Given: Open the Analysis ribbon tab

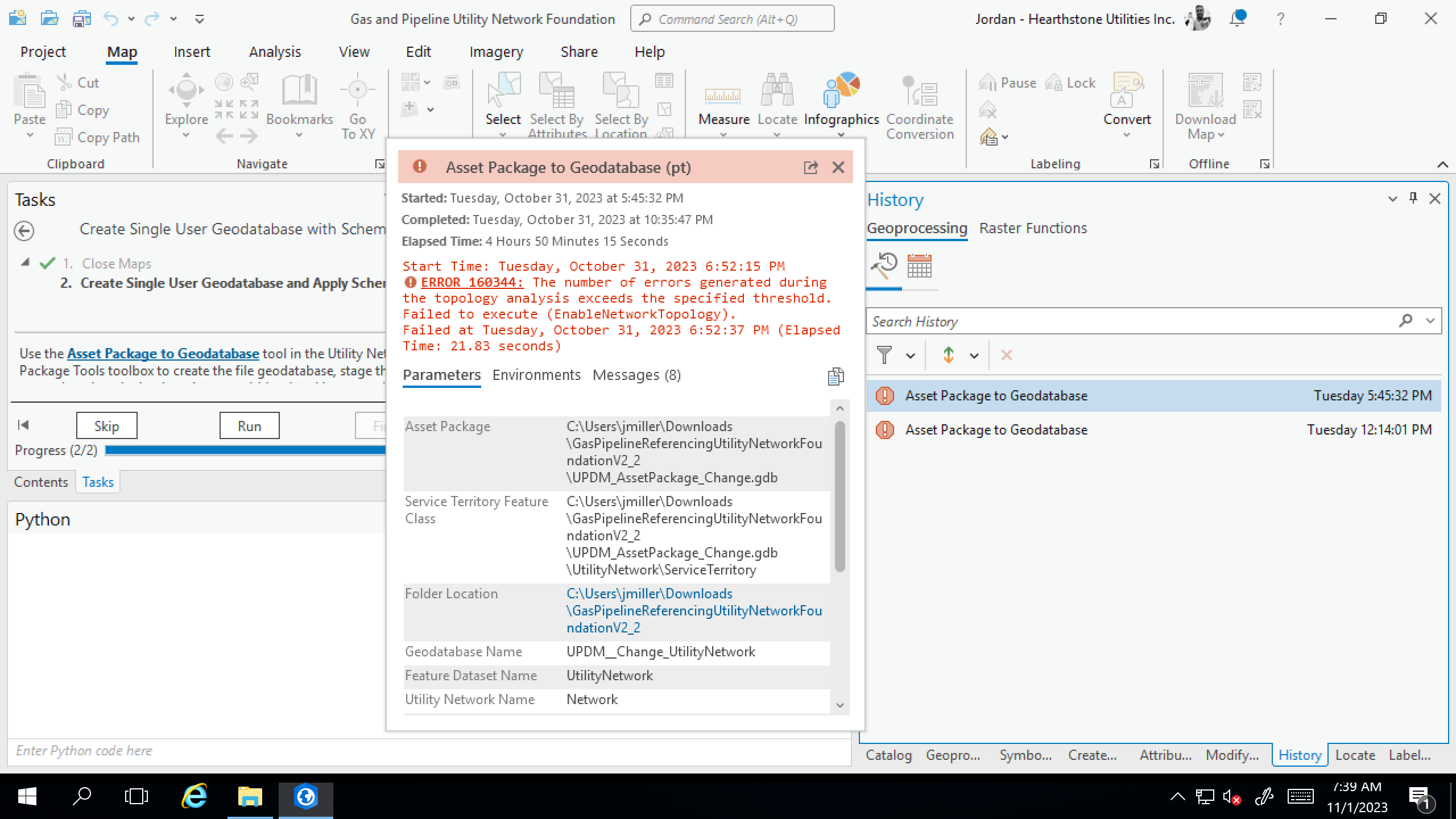Looking at the screenshot, I should (275, 52).
